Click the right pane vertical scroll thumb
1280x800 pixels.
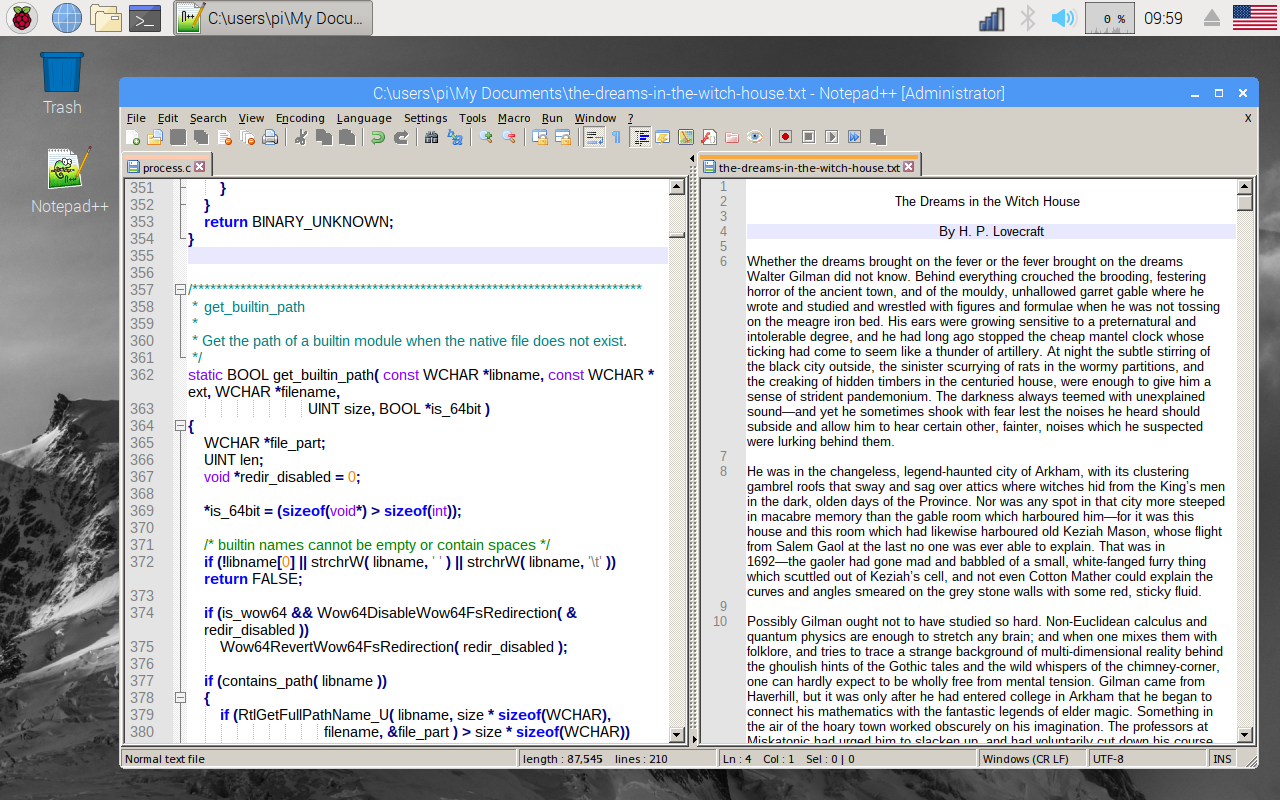point(1245,203)
